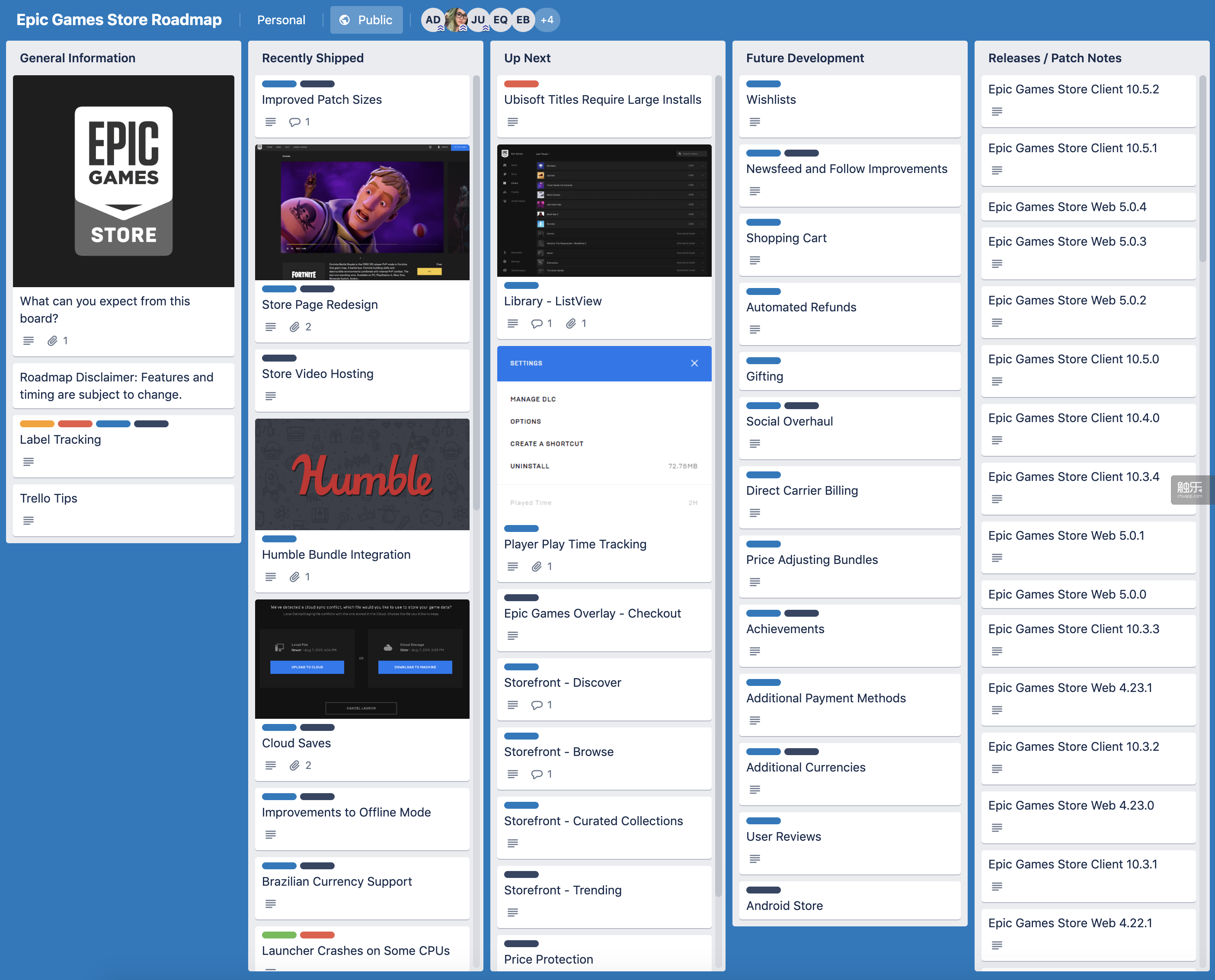
Task: Click description icon on Label Tracking card
Action: [x=29, y=462]
